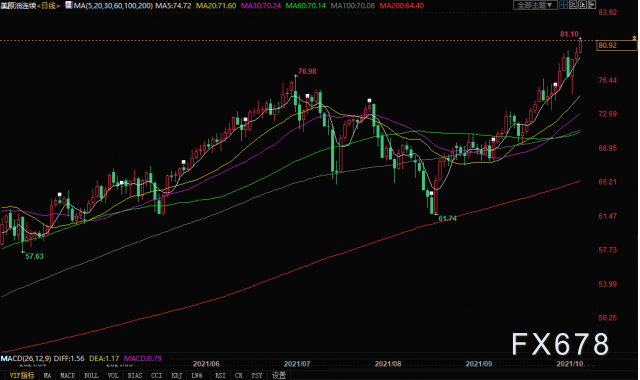This screenshot has width=640, height=380.
Task: Click the last chart toolbar icon at top right
Action: pos(592,4)
